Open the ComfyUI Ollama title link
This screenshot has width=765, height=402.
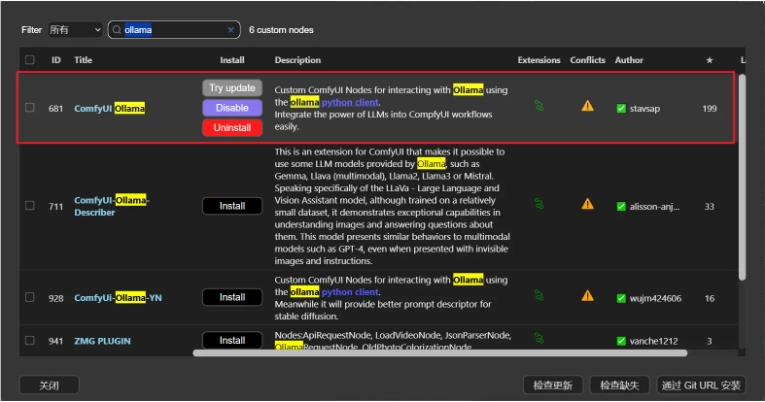pyautogui.click(x=109, y=108)
